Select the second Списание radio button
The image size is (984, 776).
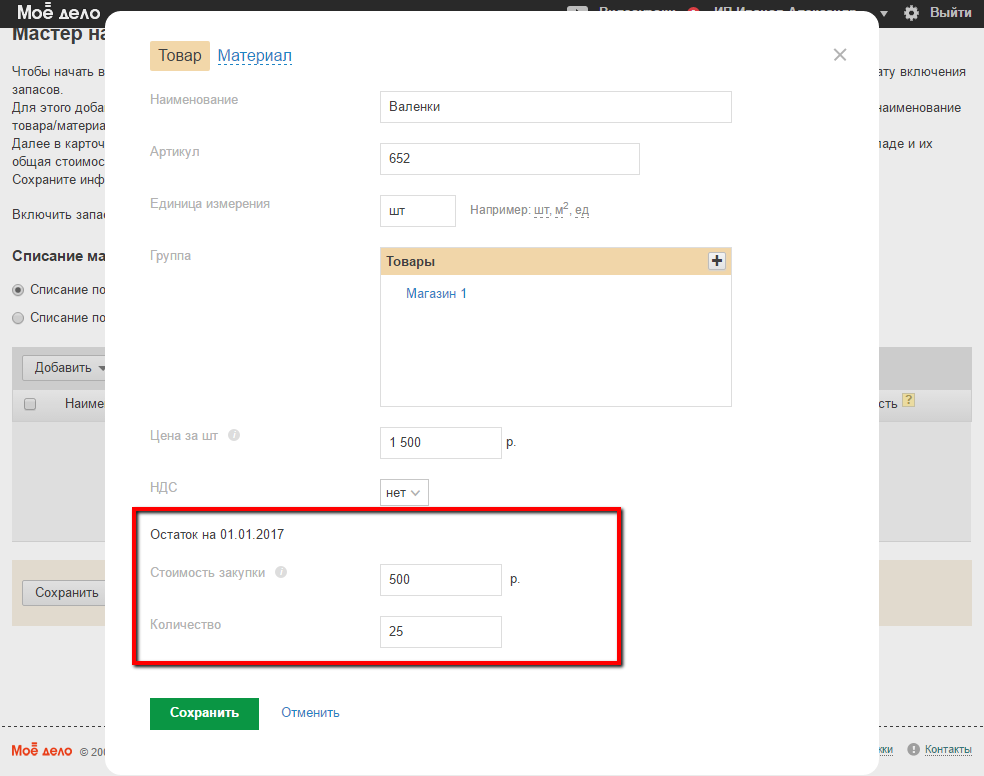point(18,318)
